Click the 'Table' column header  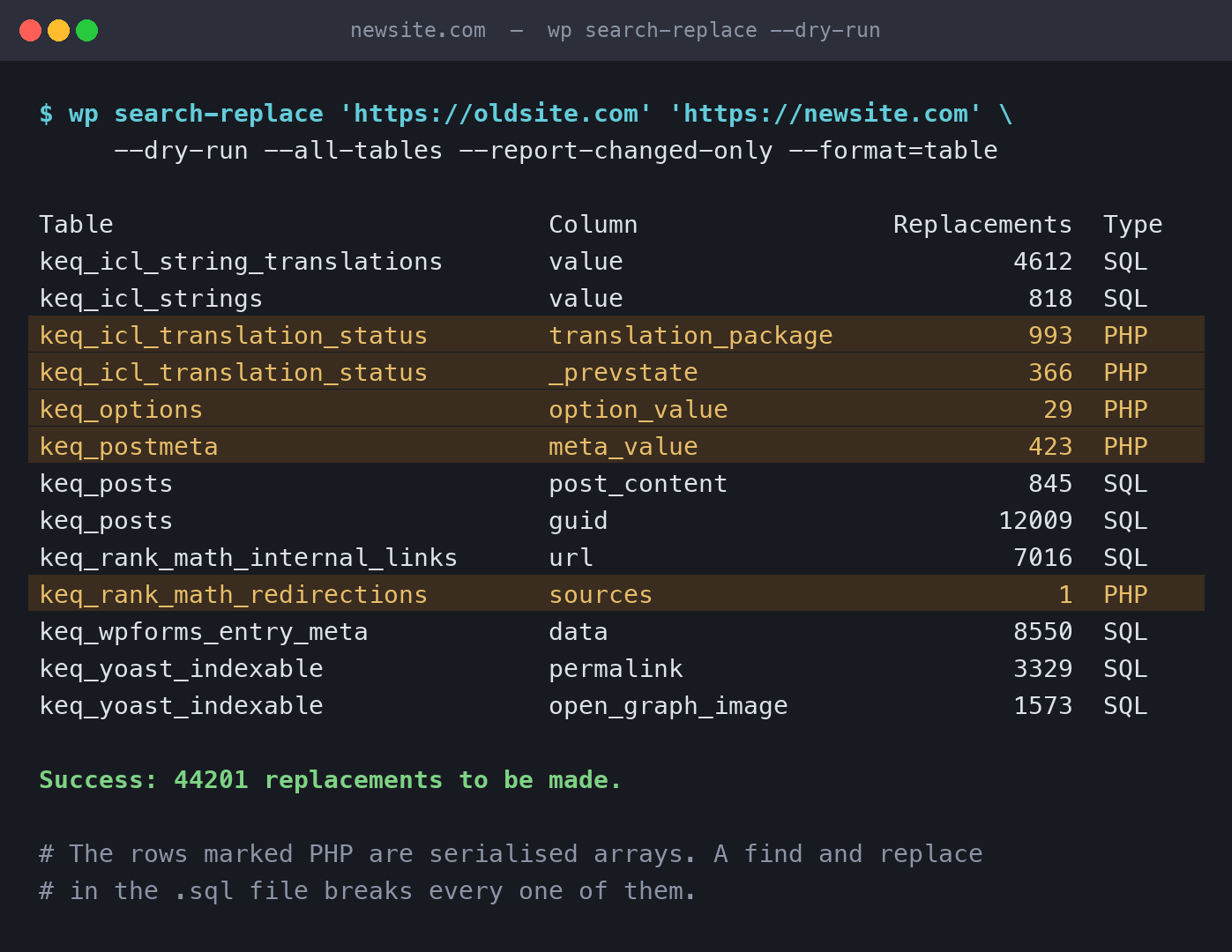pos(76,225)
